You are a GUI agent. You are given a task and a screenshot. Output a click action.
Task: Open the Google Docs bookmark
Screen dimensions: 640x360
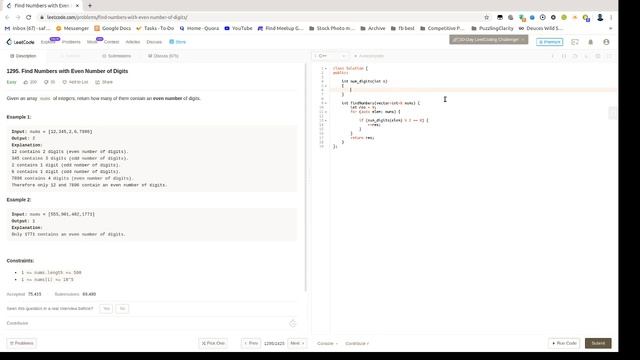pos(113,28)
